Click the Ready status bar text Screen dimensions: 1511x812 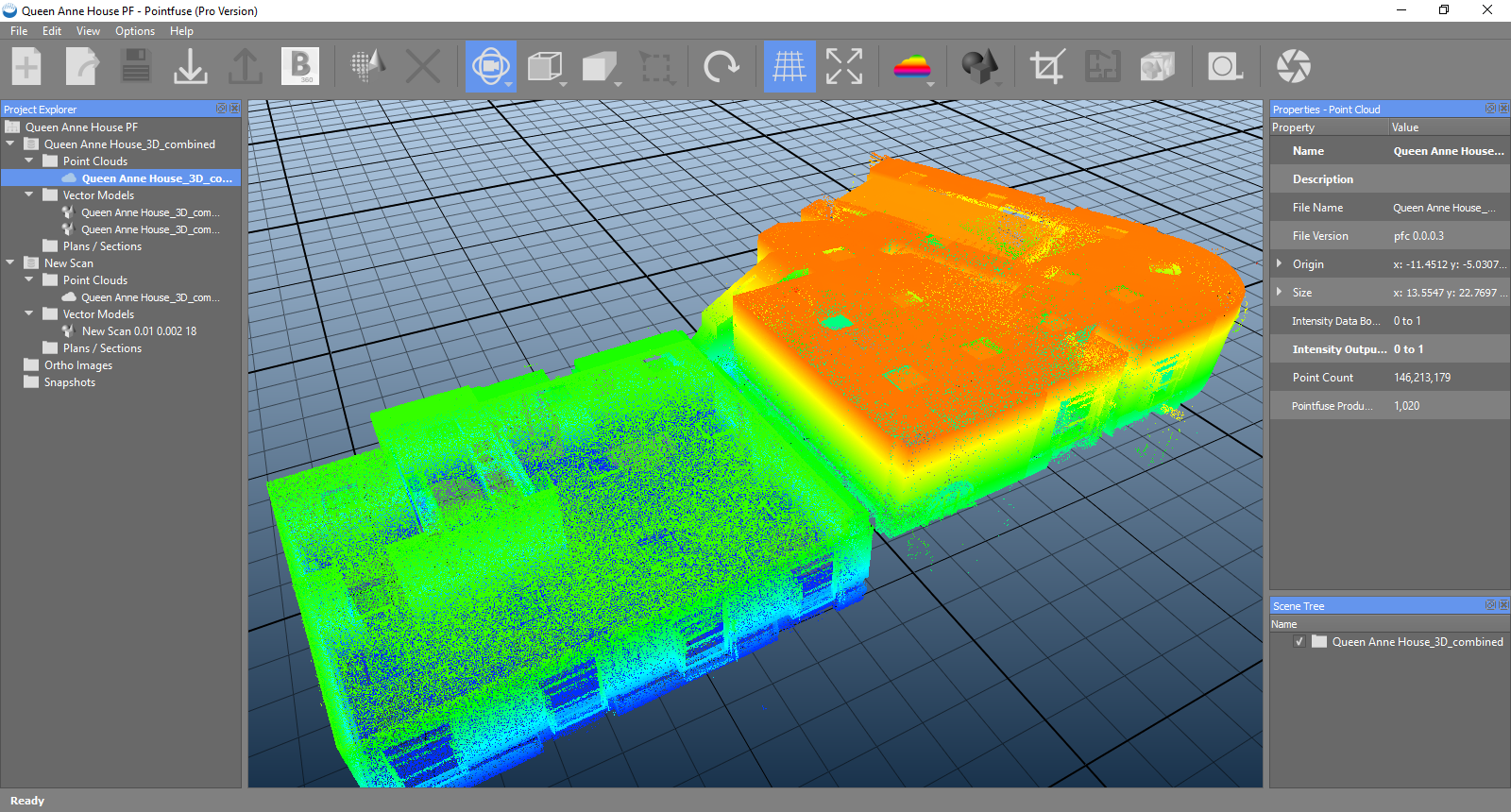[27, 801]
